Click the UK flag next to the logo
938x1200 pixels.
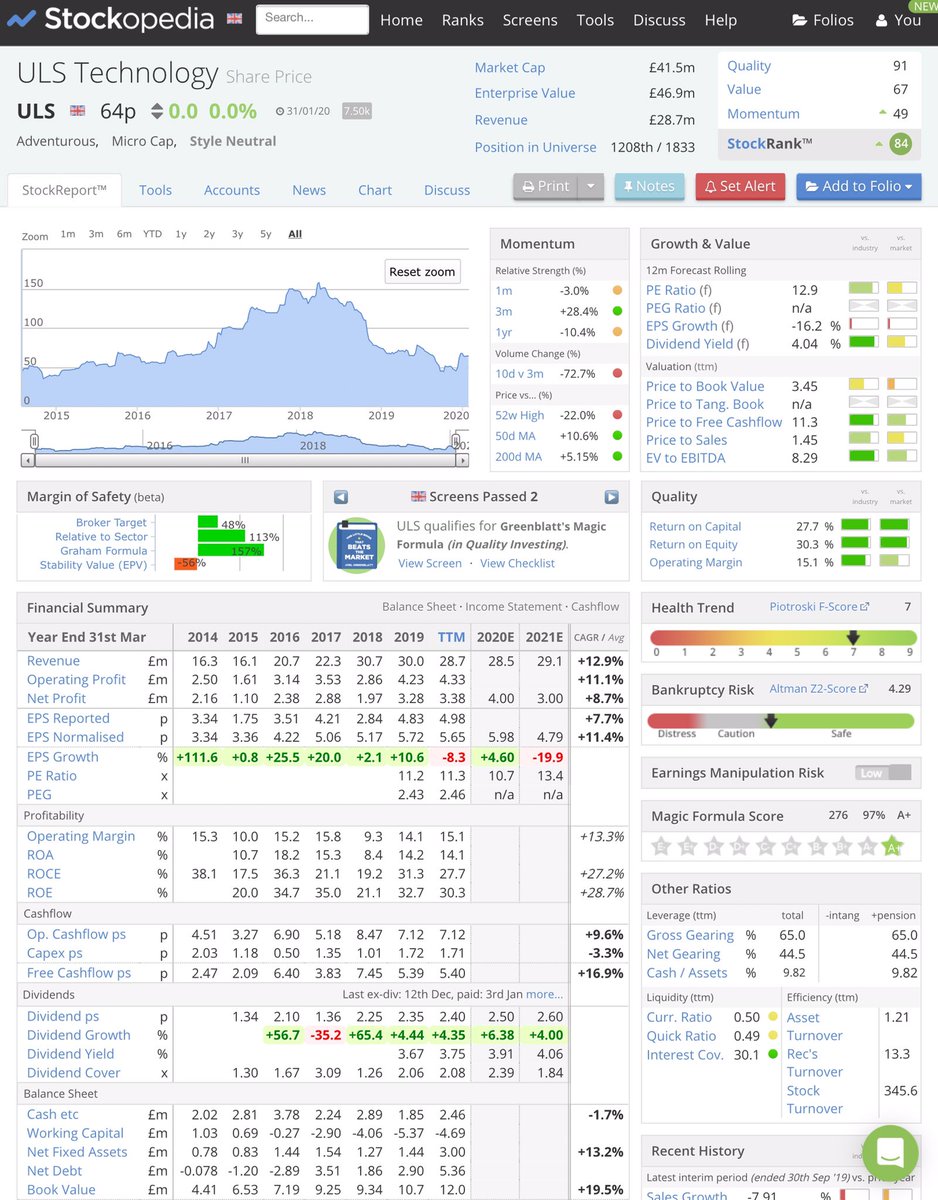click(x=235, y=19)
